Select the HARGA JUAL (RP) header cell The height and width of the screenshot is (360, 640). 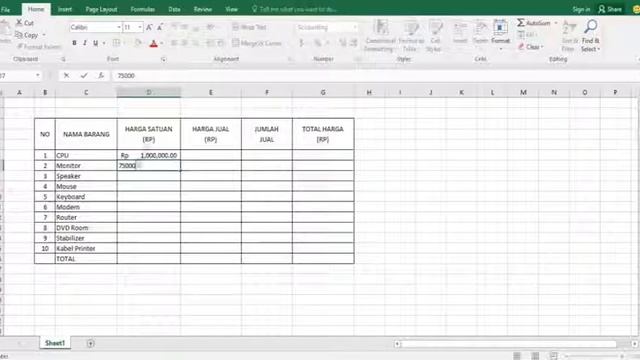tap(211, 134)
